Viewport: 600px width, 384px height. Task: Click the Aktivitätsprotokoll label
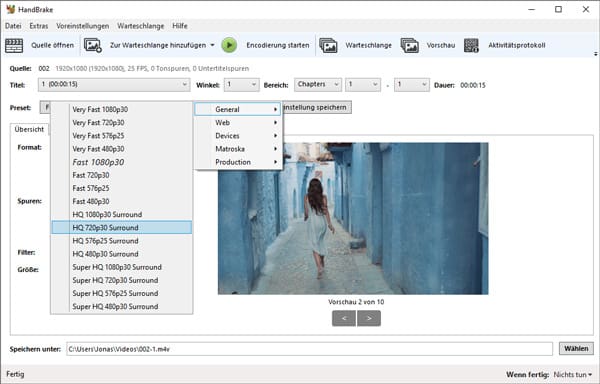[517, 45]
